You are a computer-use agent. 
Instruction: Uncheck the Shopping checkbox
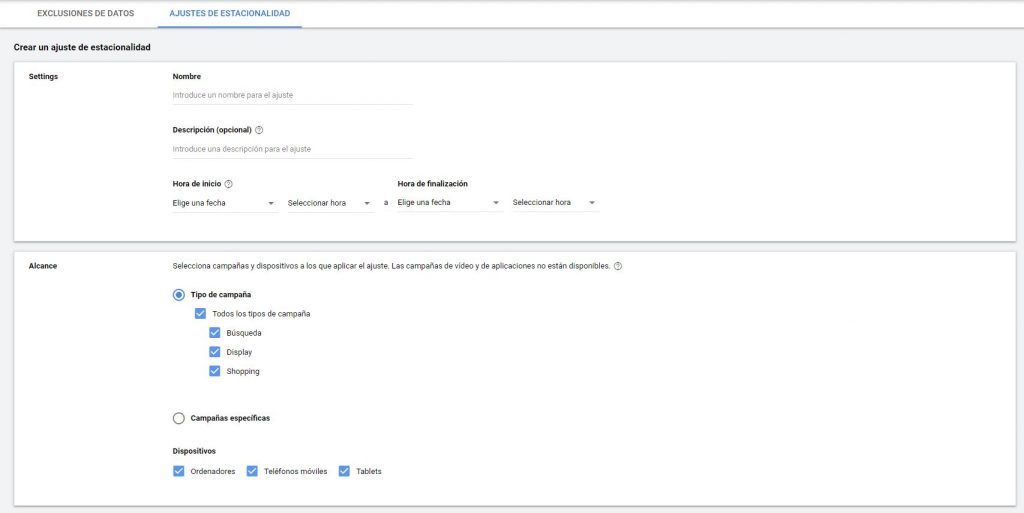215,371
